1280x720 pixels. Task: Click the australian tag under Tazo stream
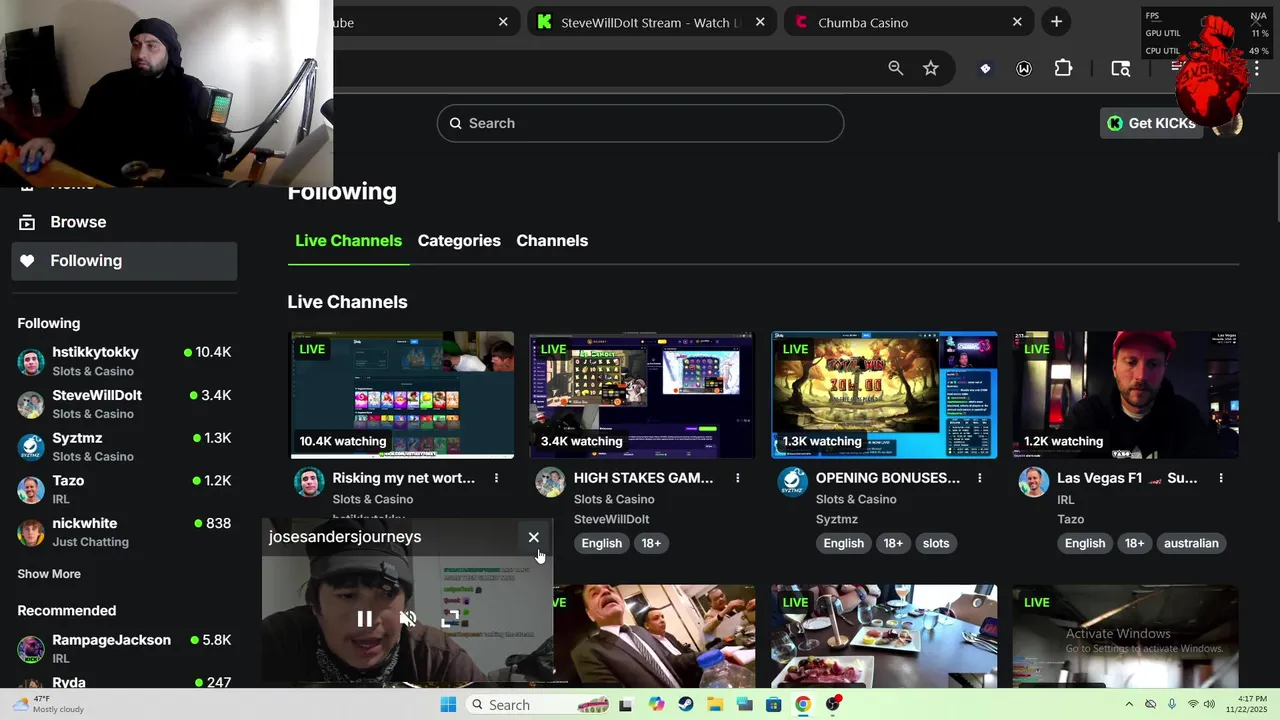1191,543
